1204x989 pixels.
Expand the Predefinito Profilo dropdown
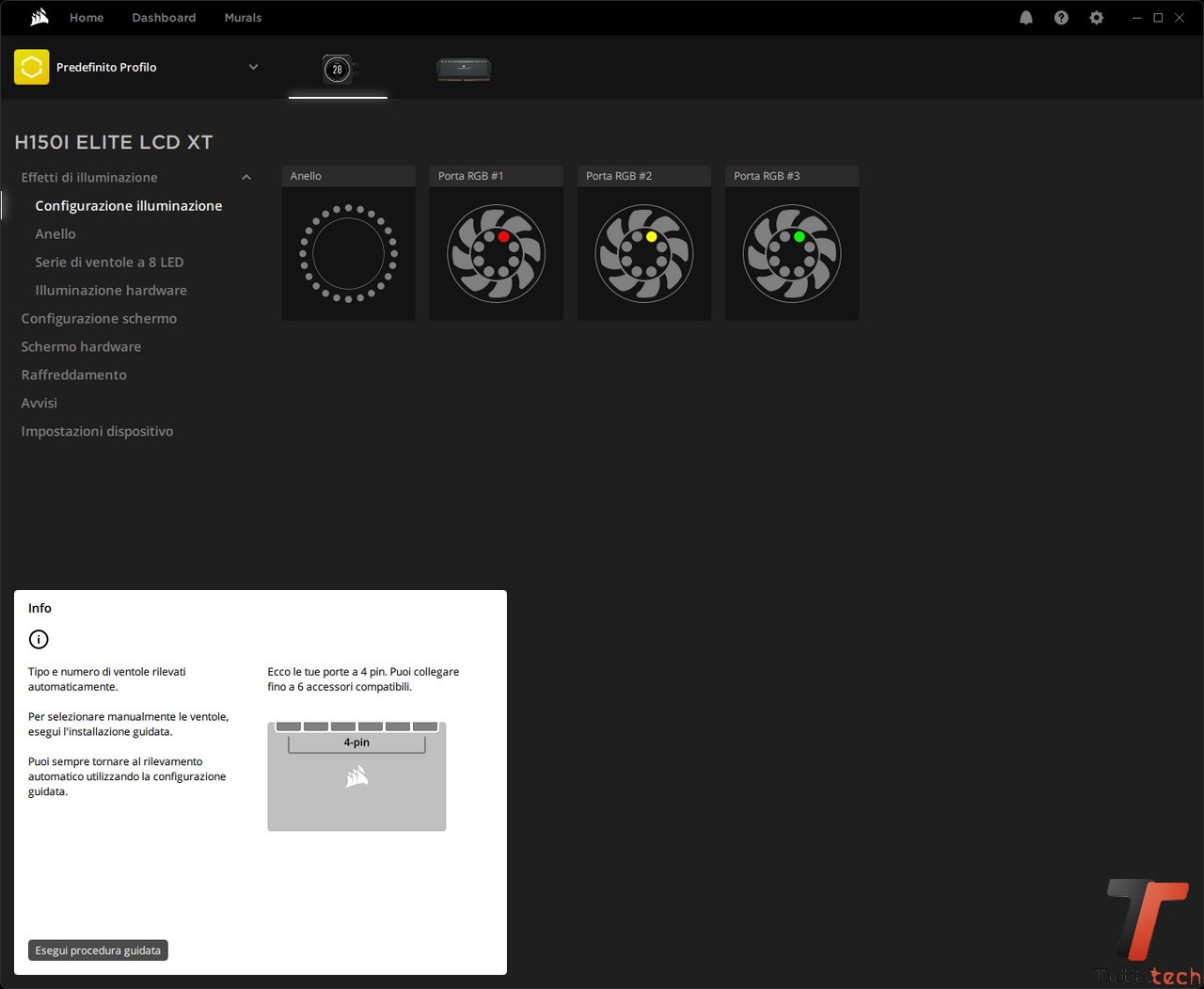point(253,67)
